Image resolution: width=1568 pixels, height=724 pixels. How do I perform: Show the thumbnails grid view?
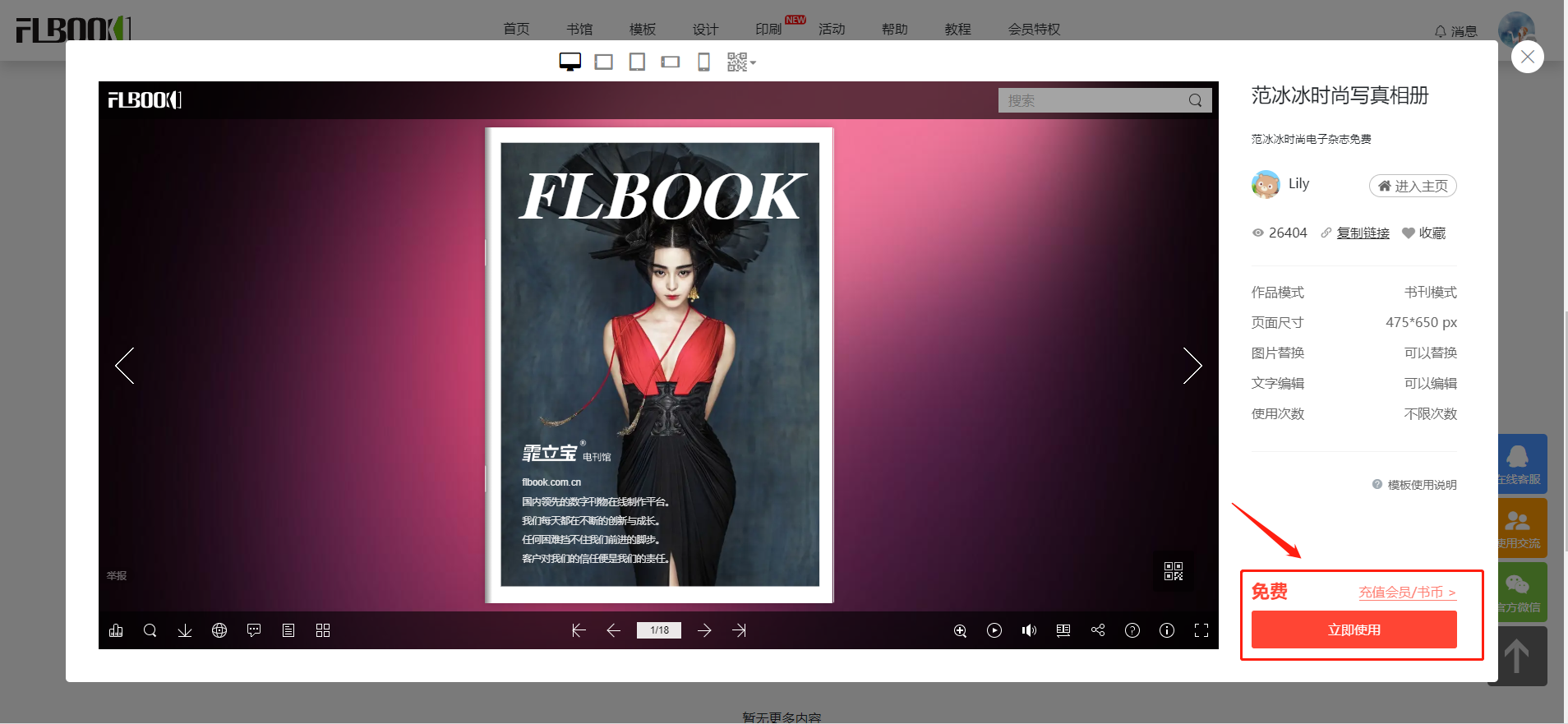point(323,630)
